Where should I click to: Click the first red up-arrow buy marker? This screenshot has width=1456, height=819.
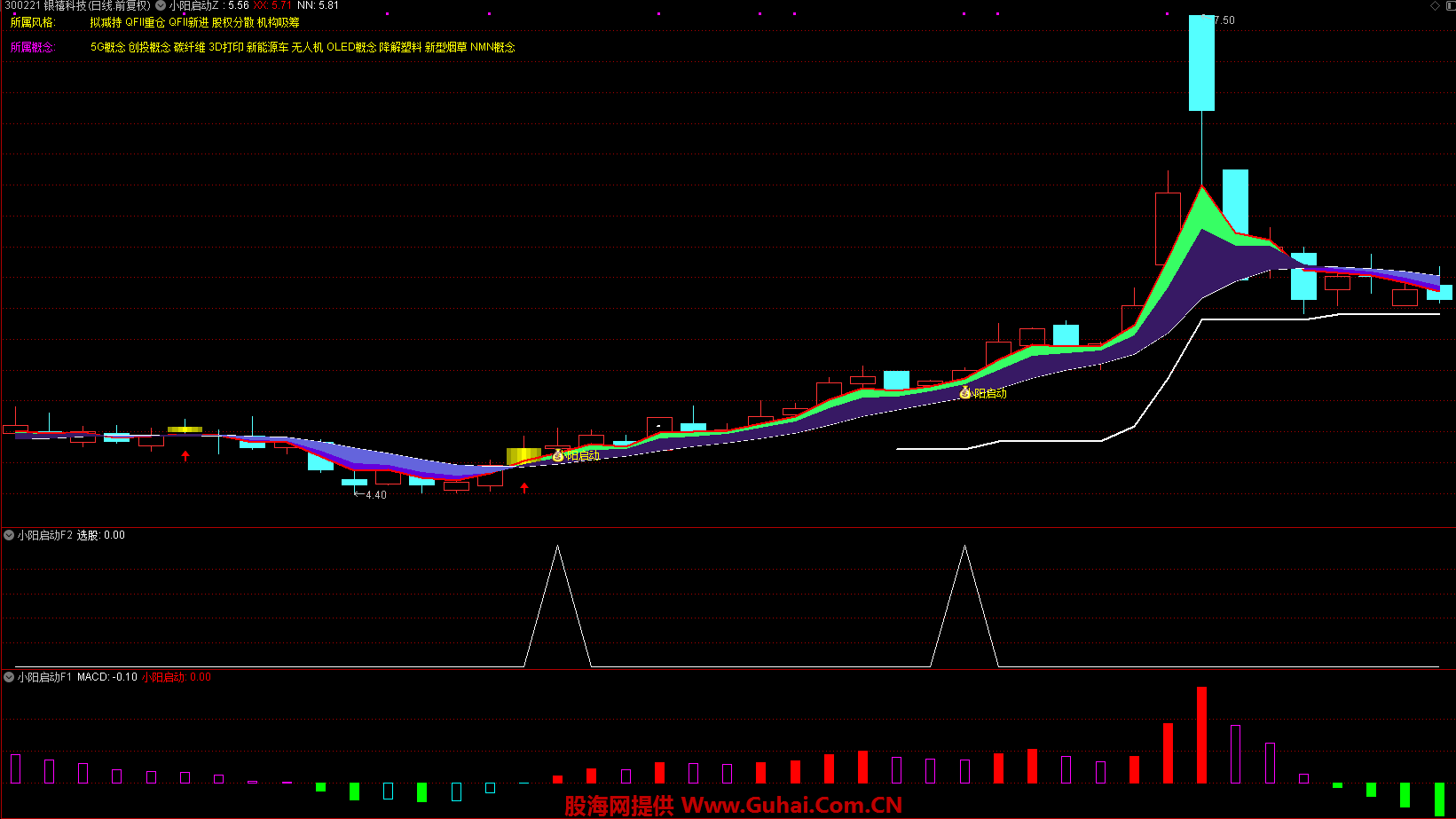coord(185,456)
